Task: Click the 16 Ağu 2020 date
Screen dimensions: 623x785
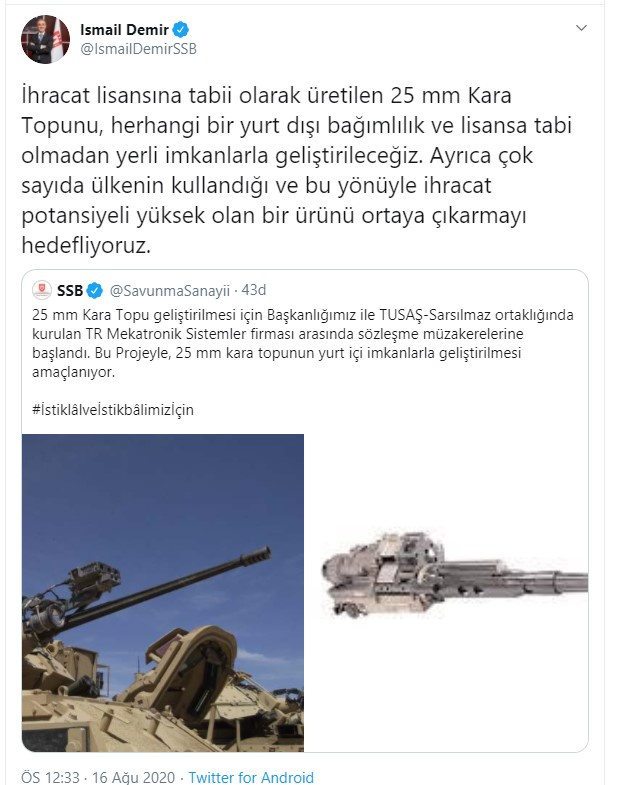Action: coord(133,777)
